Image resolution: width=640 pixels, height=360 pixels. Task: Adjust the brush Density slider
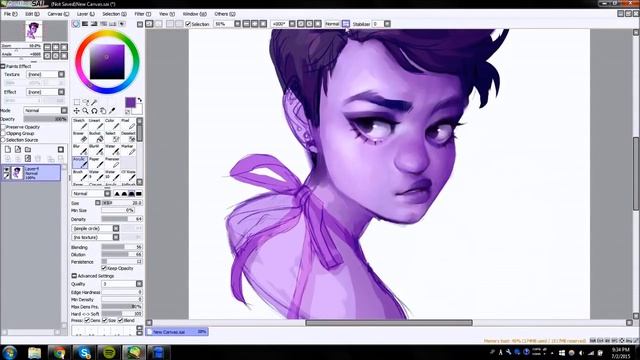[x=122, y=219]
